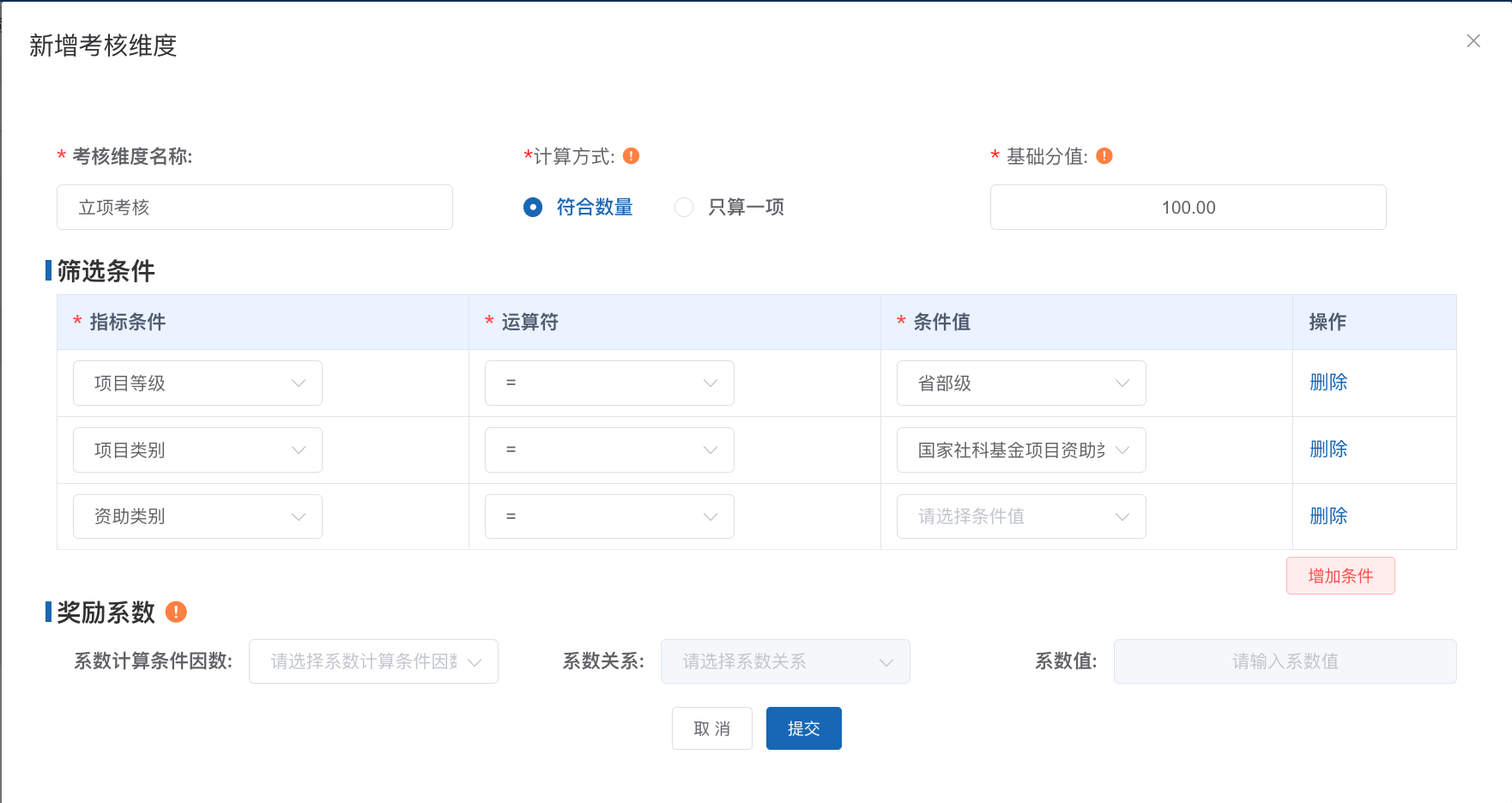Screen dimensions: 1512x803
Task: Open the operator dropdown in the first row
Action: (x=608, y=383)
